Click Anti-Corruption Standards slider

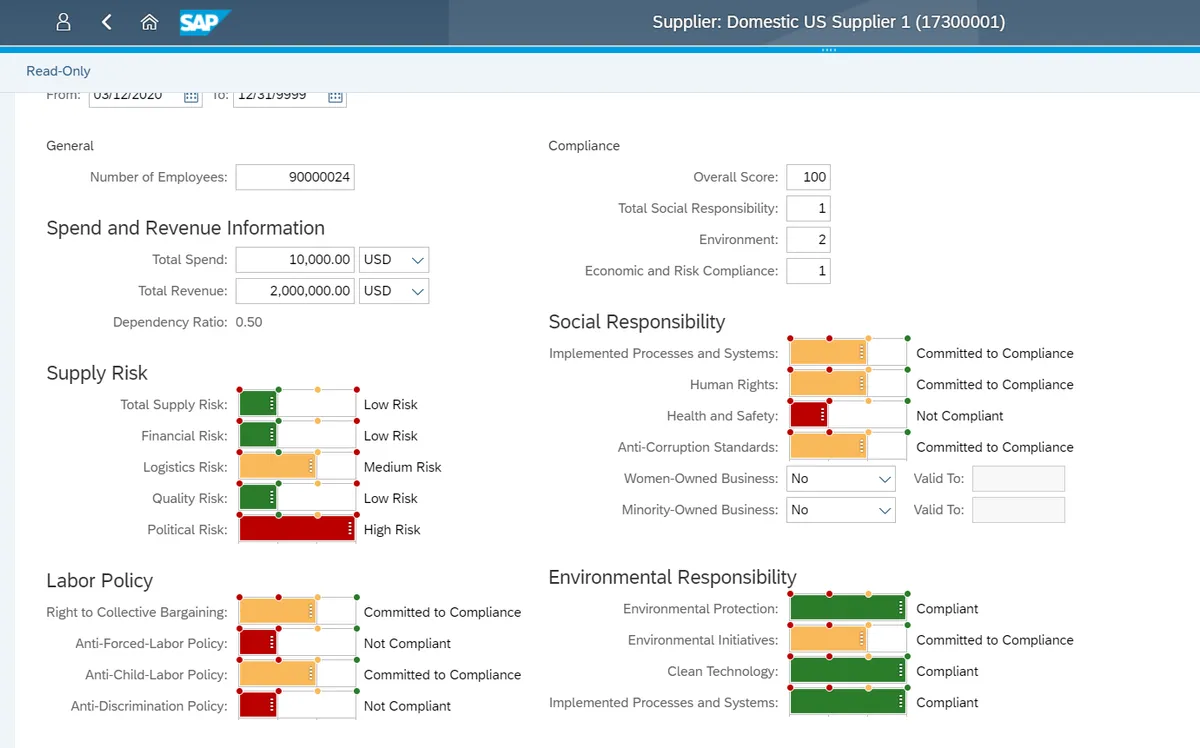tap(848, 447)
